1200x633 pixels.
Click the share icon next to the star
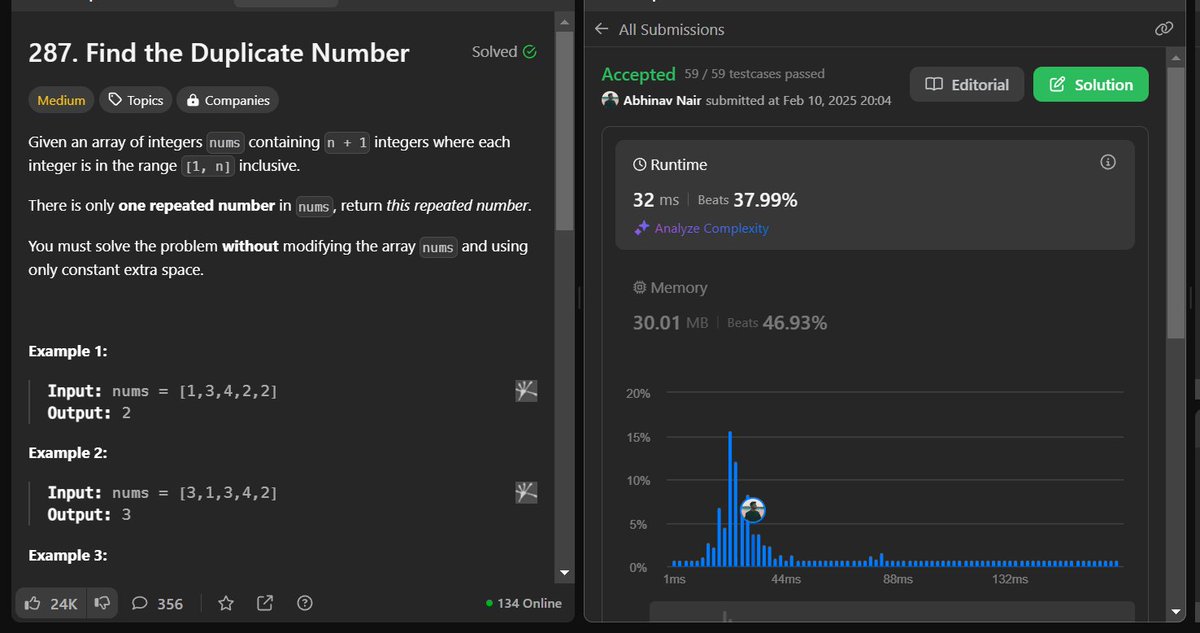tap(265, 603)
